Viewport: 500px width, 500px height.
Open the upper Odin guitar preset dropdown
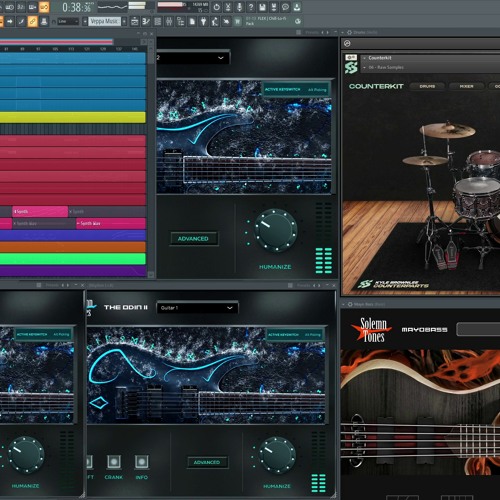(x=193, y=58)
